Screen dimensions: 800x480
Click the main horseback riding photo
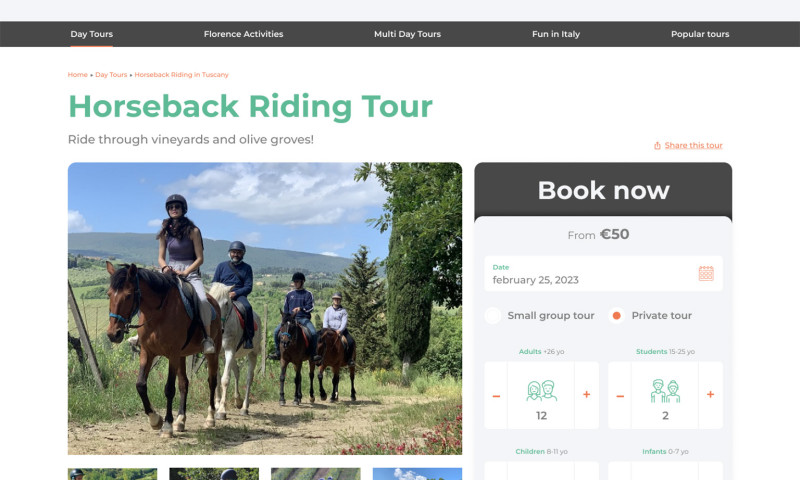(265, 308)
